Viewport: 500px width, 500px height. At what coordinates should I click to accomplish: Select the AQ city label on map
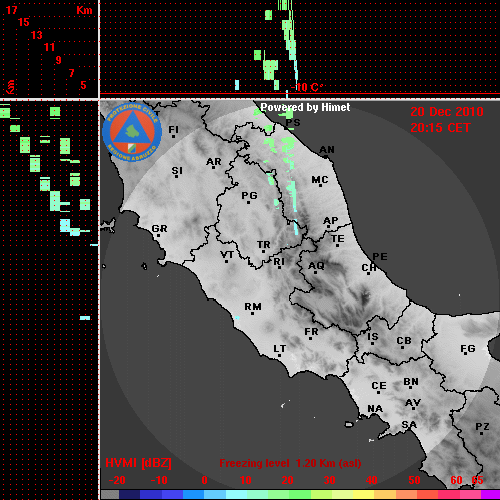pyautogui.click(x=316, y=266)
